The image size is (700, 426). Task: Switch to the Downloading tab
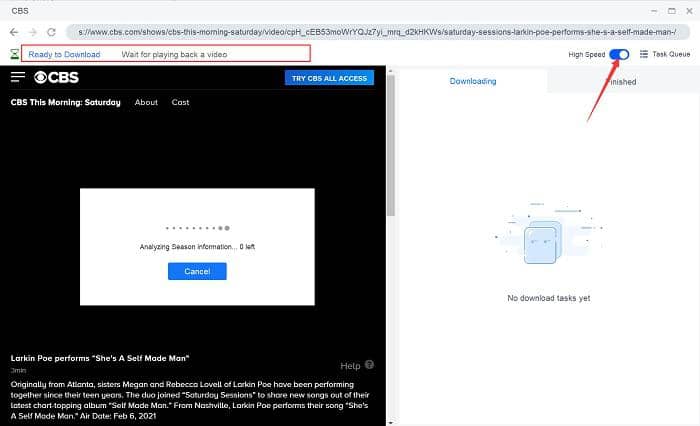click(x=473, y=81)
